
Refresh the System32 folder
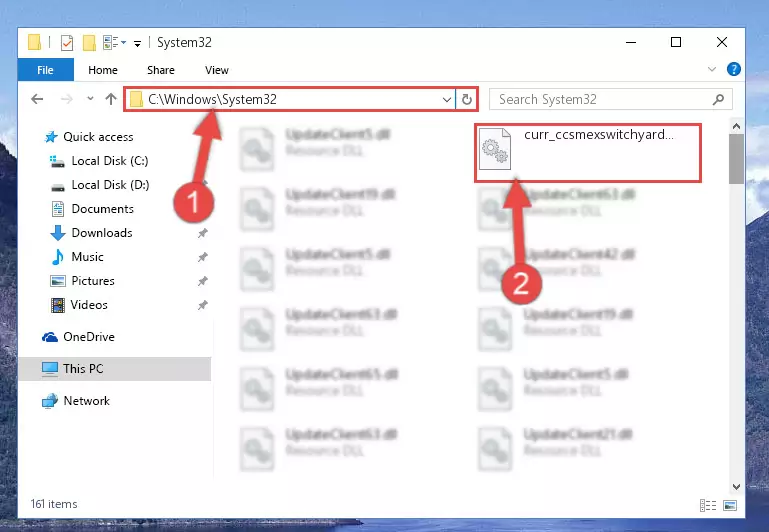[x=466, y=100]
